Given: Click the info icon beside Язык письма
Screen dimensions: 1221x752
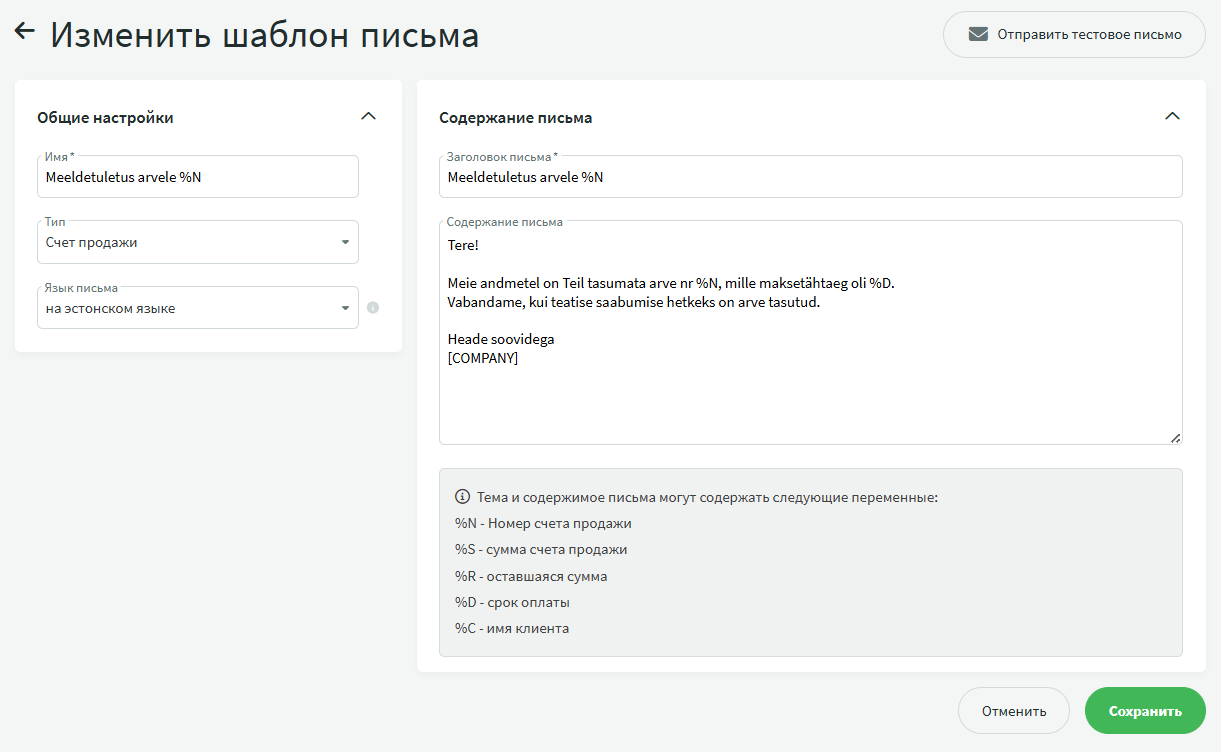Looking at the screenshot, I should 373,308.
